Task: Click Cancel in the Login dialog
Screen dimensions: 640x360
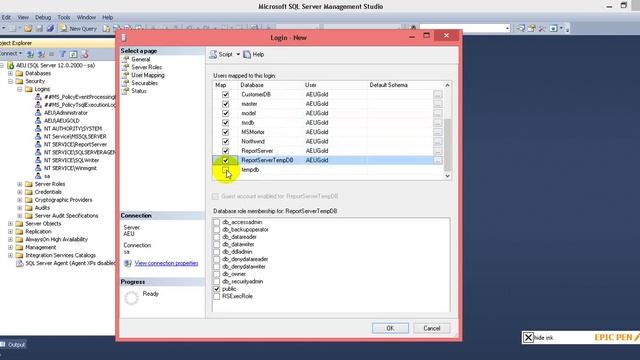Action: pos(431,328)
